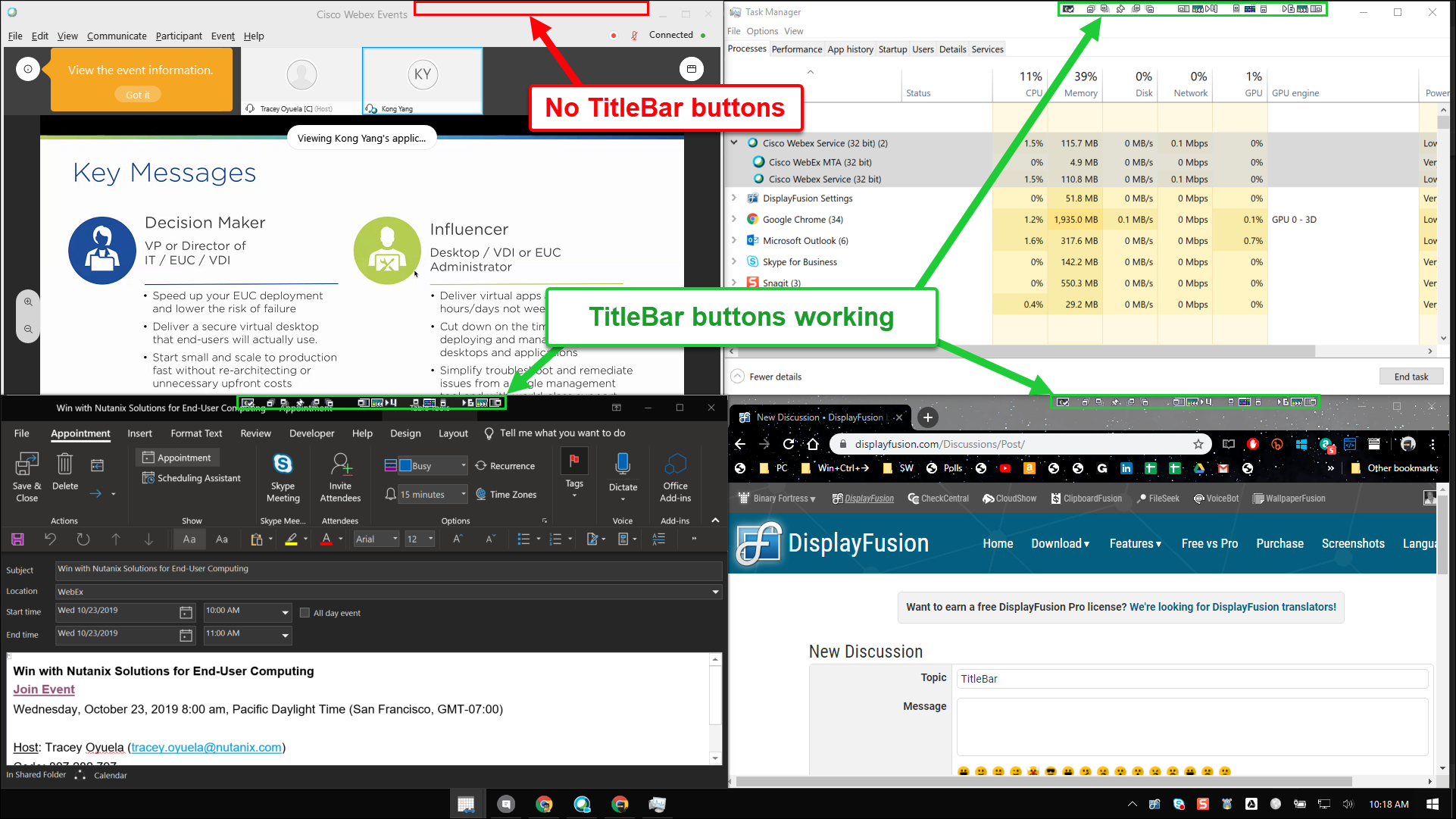
Task: Switch to Scheduling Assistant view
Action: (191, 478)
